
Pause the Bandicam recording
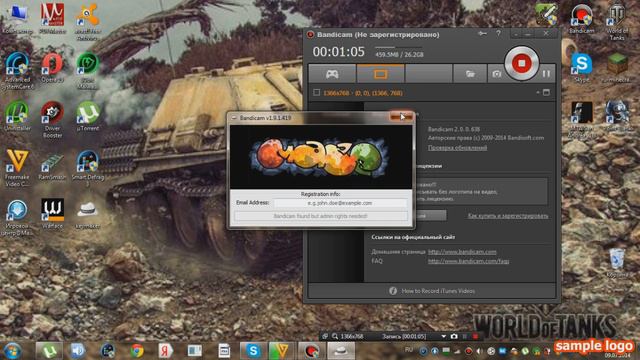point(546,74)
